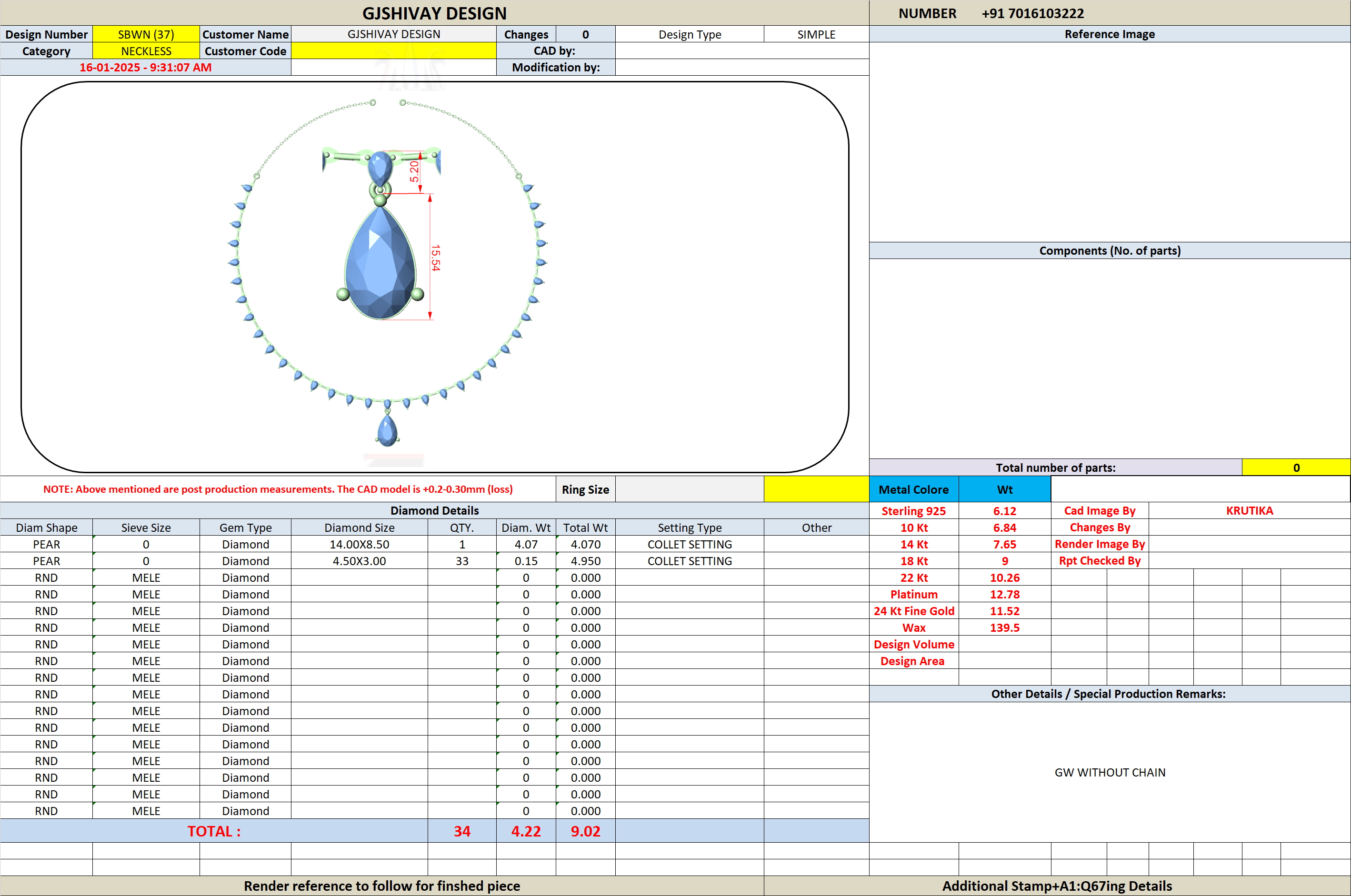
Task: Click the GW WITHOUT CHAIN remark
Action: click(x=1109, y=772)
